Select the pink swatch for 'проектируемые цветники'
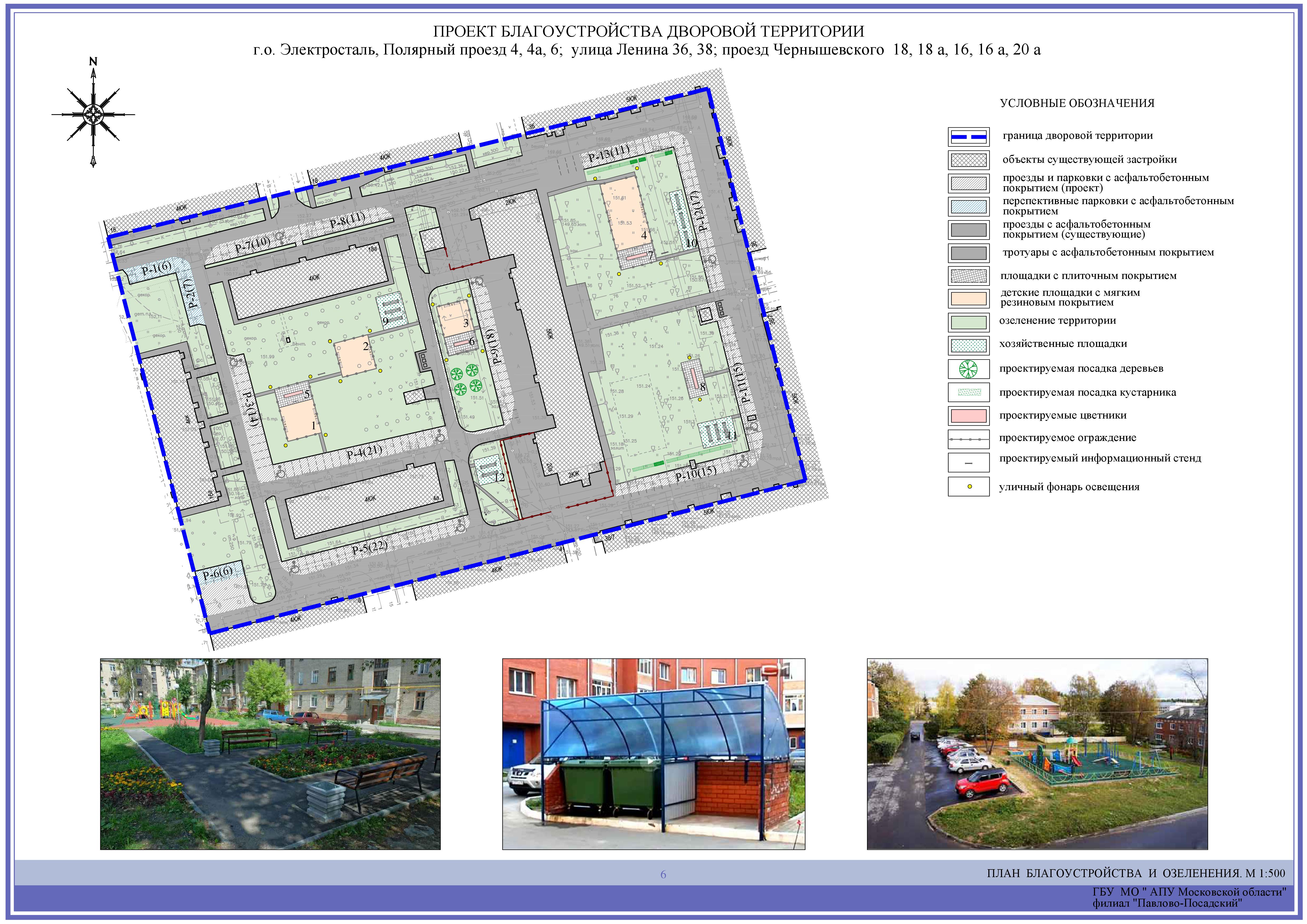 click(x=968, y=416)
